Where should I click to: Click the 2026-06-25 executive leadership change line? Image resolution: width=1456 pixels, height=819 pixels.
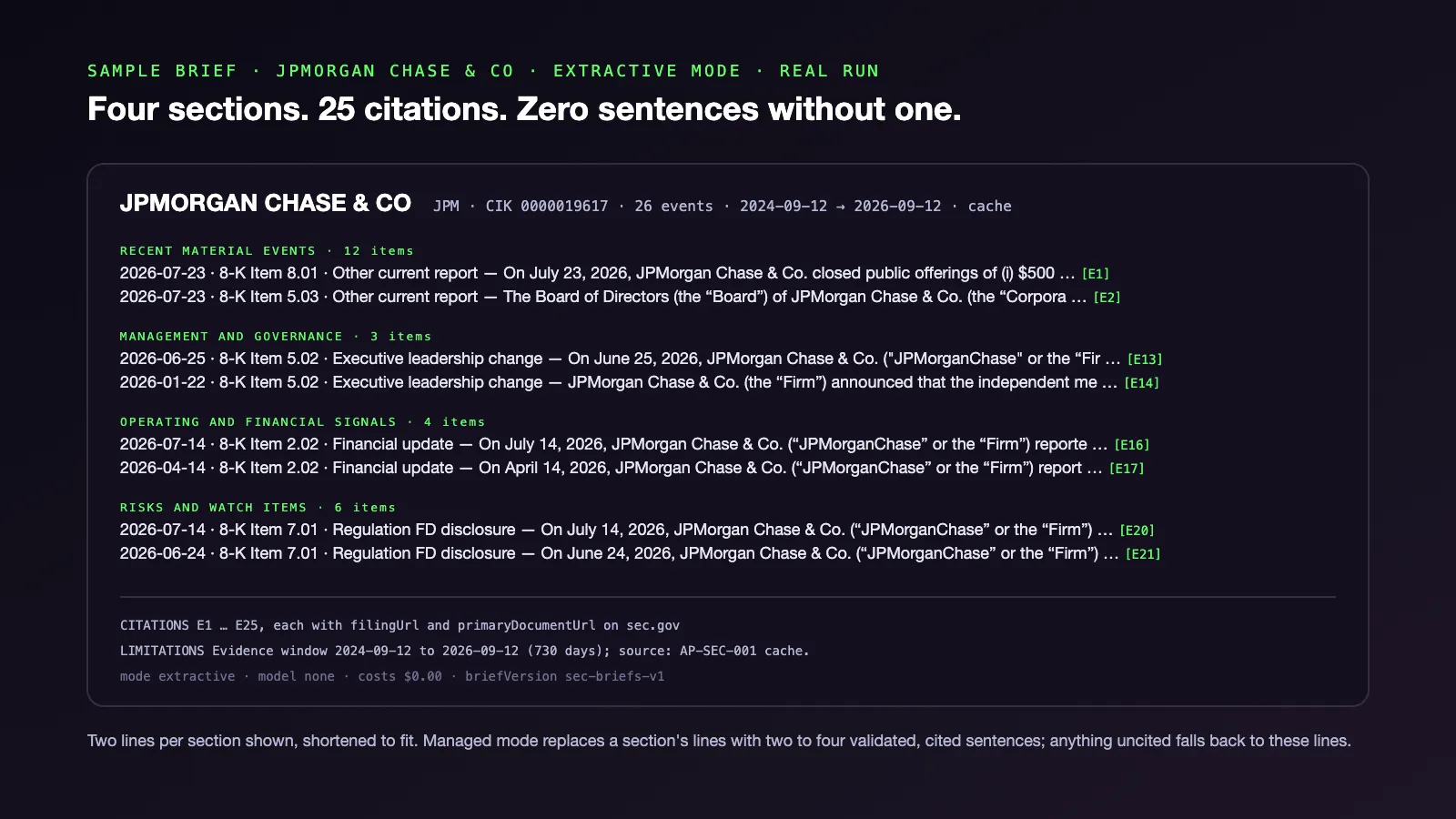coord(641,359)
